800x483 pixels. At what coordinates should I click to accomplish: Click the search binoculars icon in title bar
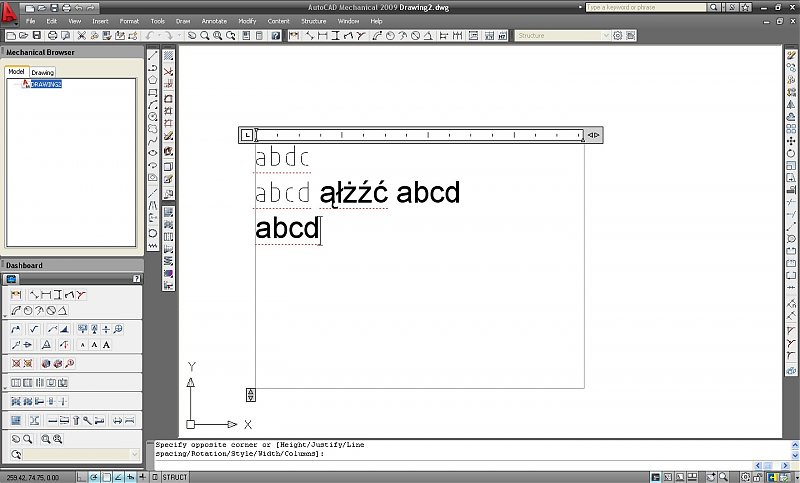(x=714, y=8)
